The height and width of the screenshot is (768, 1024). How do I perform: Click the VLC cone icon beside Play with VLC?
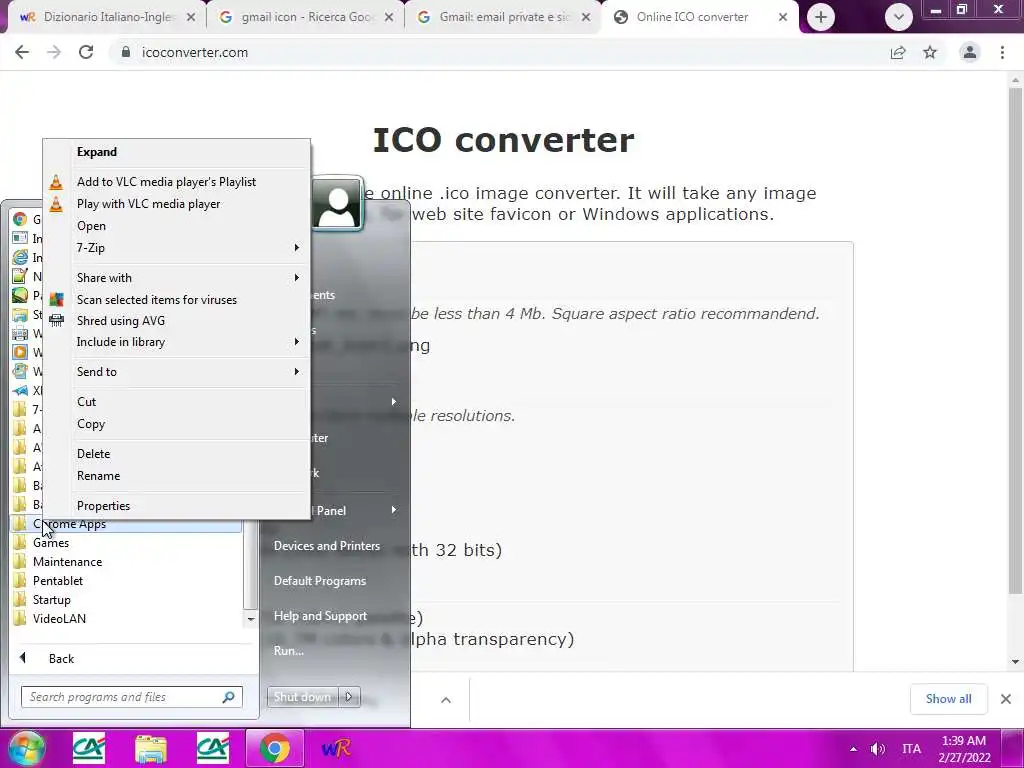[x=56, y=204]
